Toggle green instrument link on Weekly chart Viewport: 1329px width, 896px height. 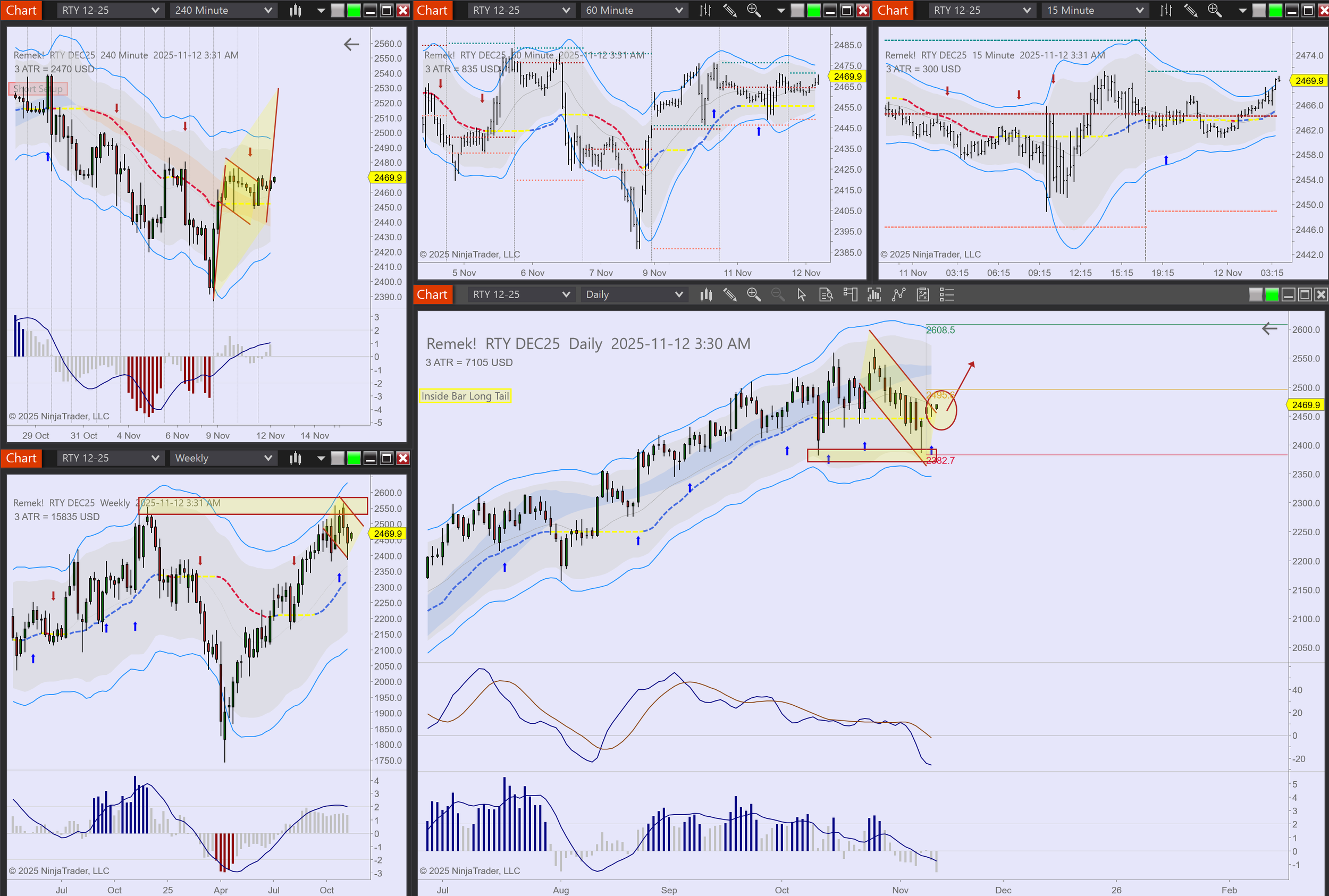[354, 458]
